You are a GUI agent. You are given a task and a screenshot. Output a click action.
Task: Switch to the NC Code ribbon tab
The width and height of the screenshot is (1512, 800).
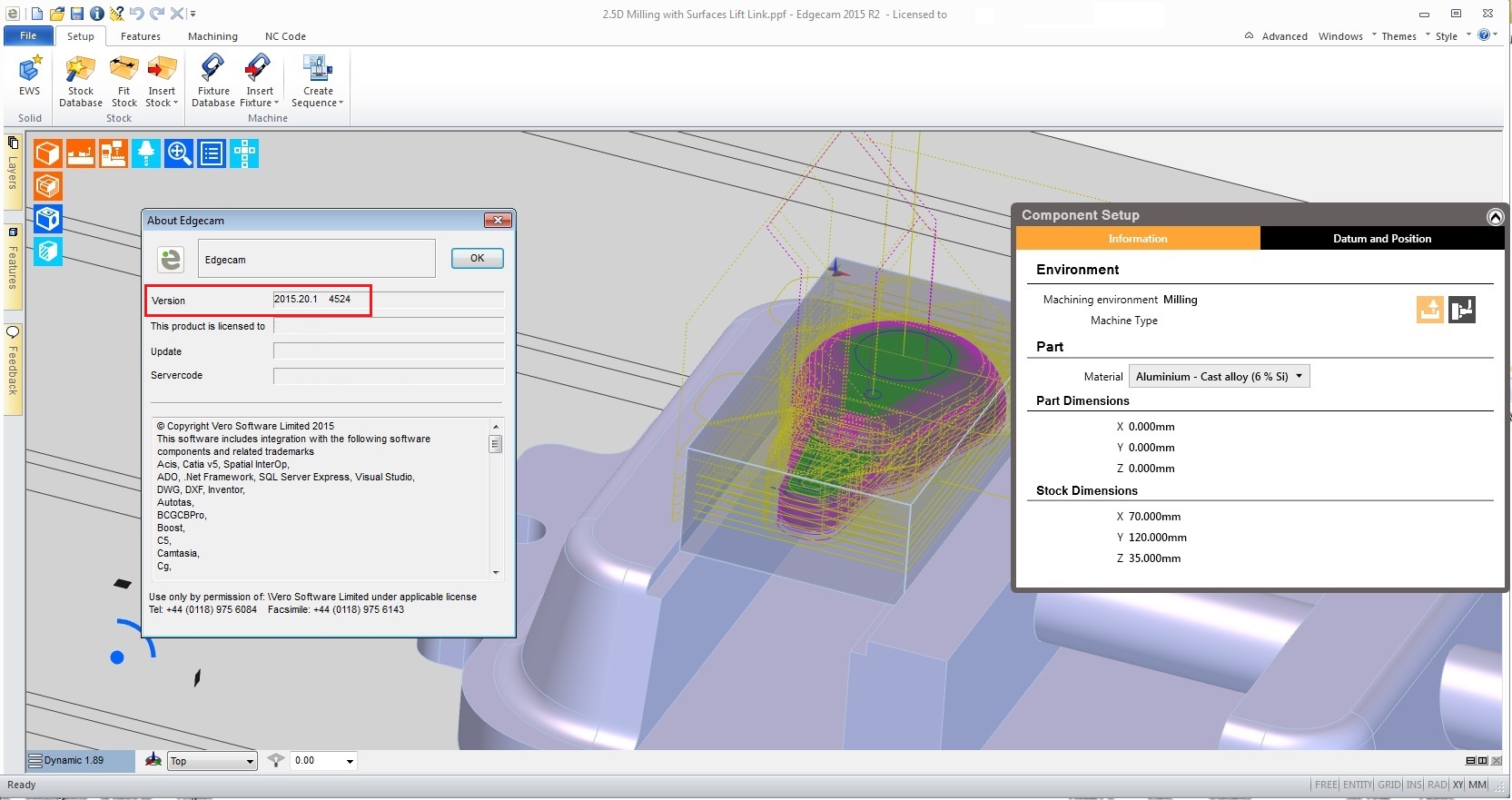tap(285, 36)
